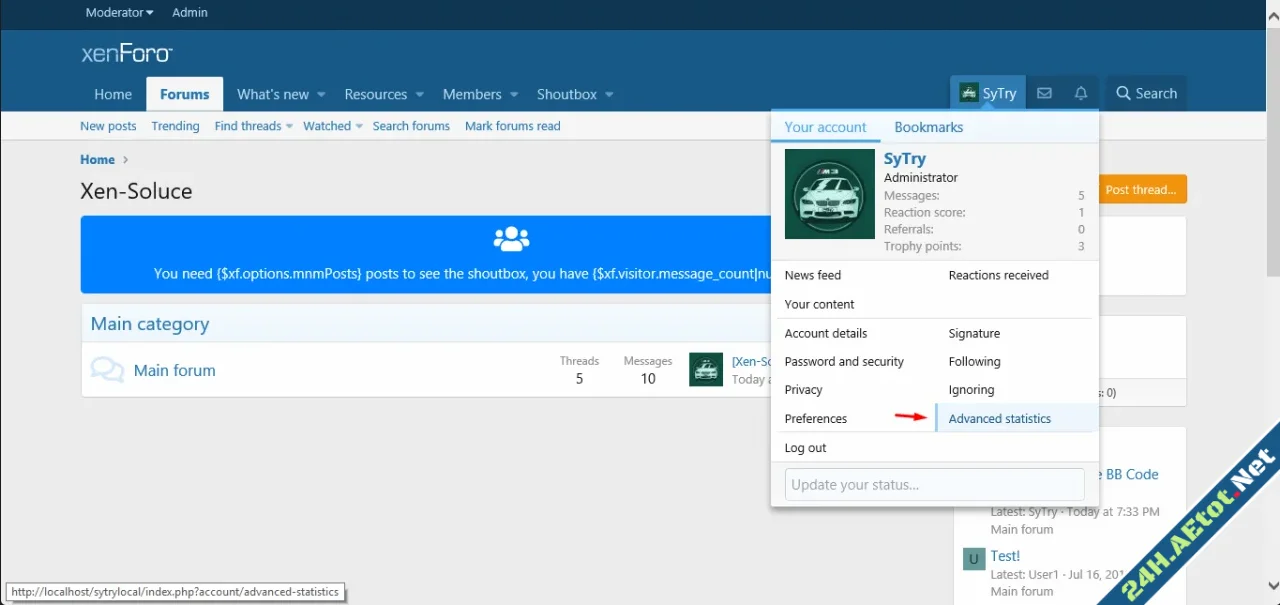Open Password and security settings
Viewport: 1280px width, 605px height.
844,362
